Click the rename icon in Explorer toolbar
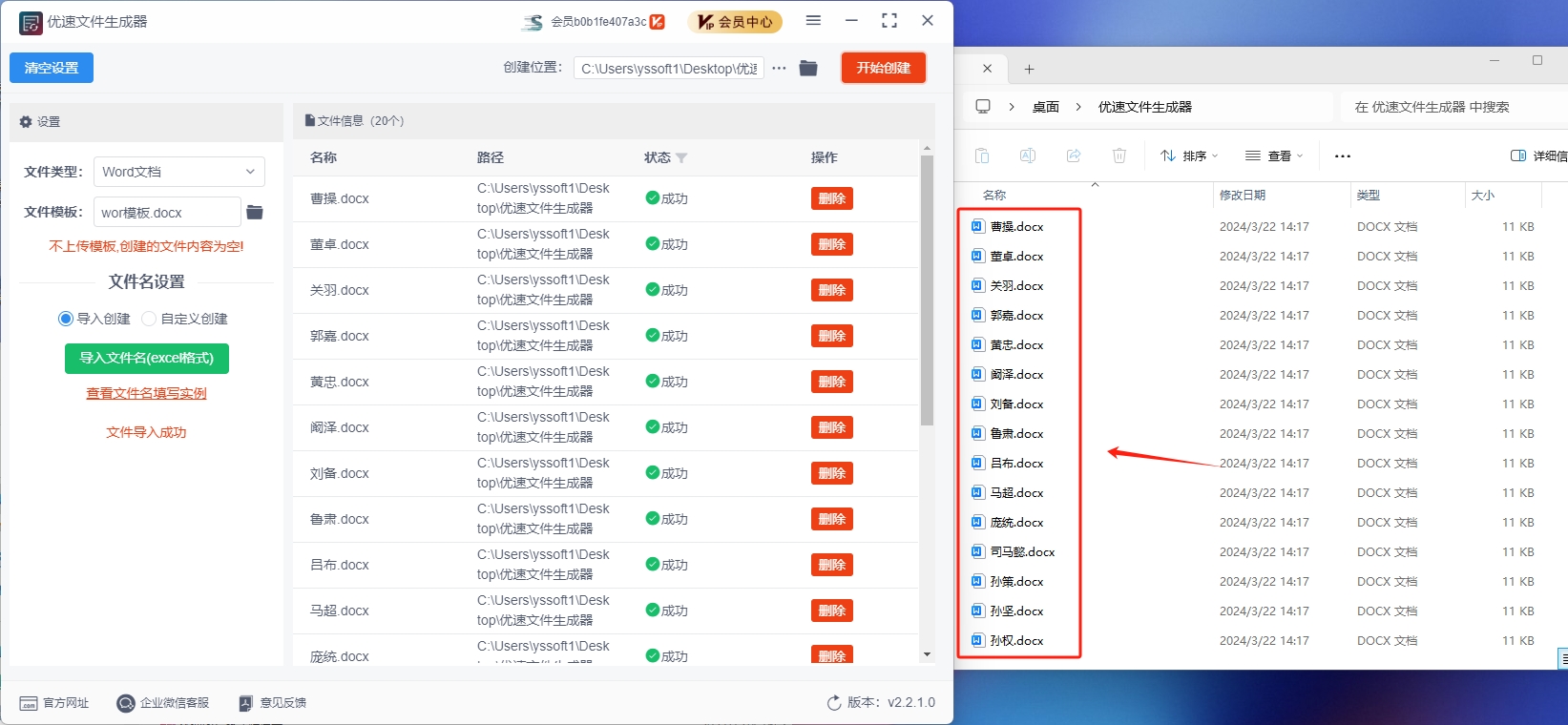Viewport: 1568px width, 725px height. pyautogui.click(x=1028, y=155)
